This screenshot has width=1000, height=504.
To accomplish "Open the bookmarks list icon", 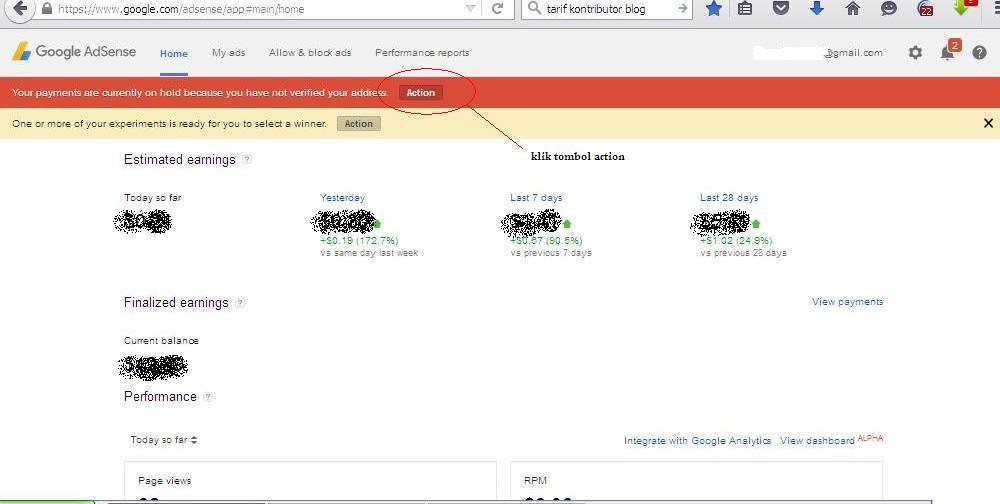I will (745, 8).
